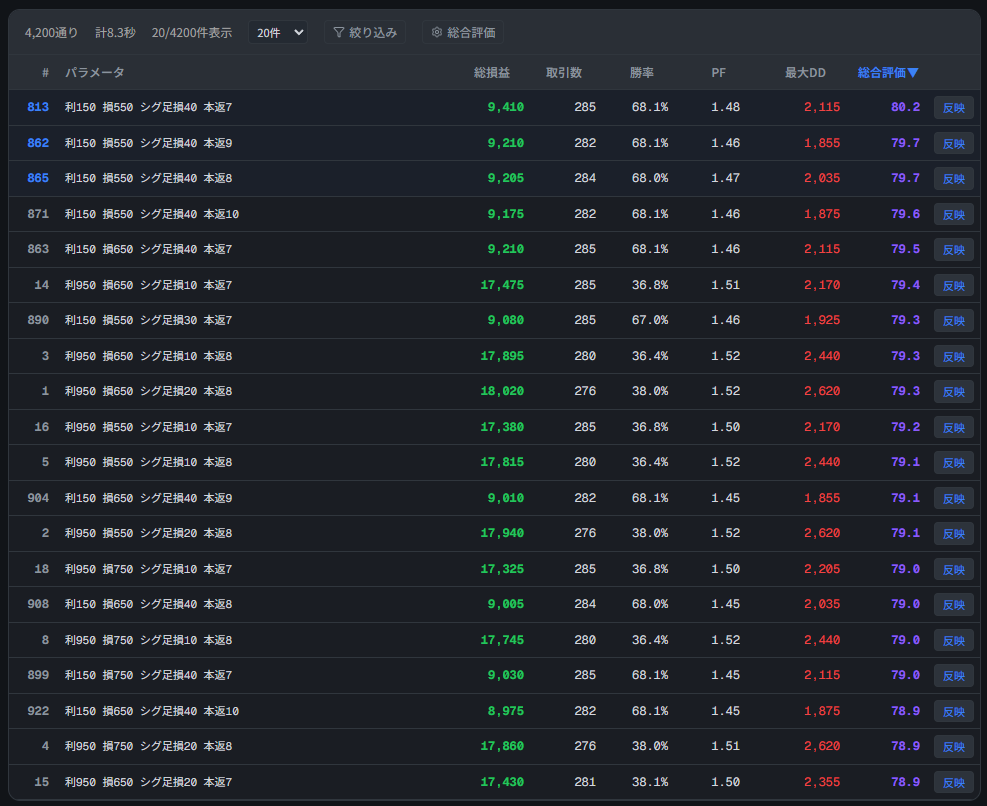Apply row 15 using 反映 button
987x806 pixels.
[954, 782]
